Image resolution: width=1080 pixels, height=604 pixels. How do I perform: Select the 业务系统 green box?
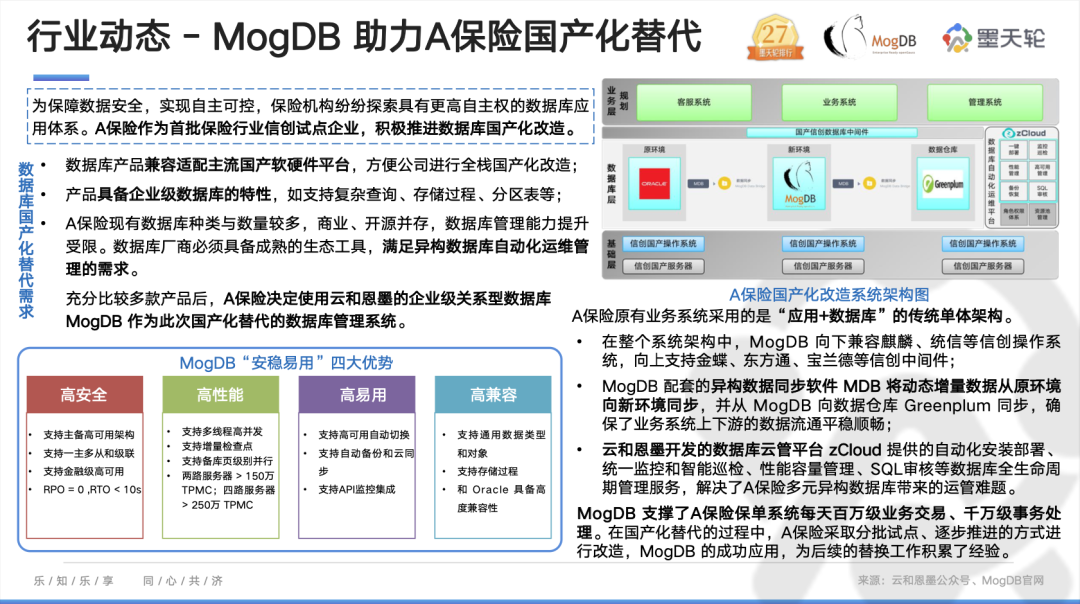839,103
